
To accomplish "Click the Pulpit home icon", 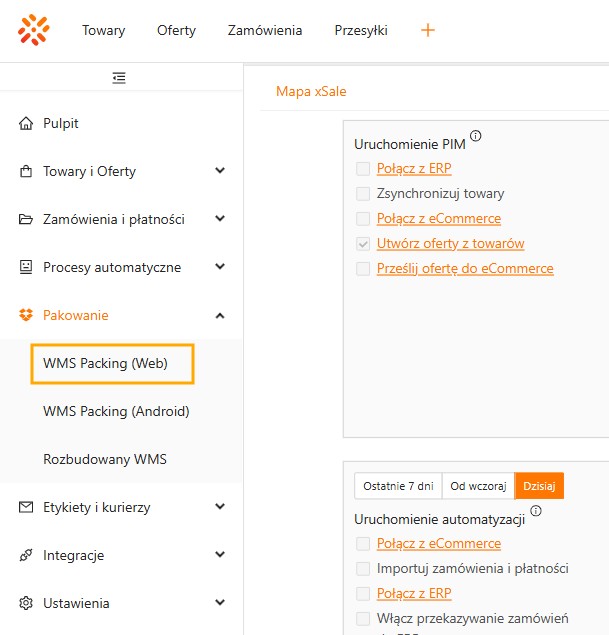I will tap(26, 123).
